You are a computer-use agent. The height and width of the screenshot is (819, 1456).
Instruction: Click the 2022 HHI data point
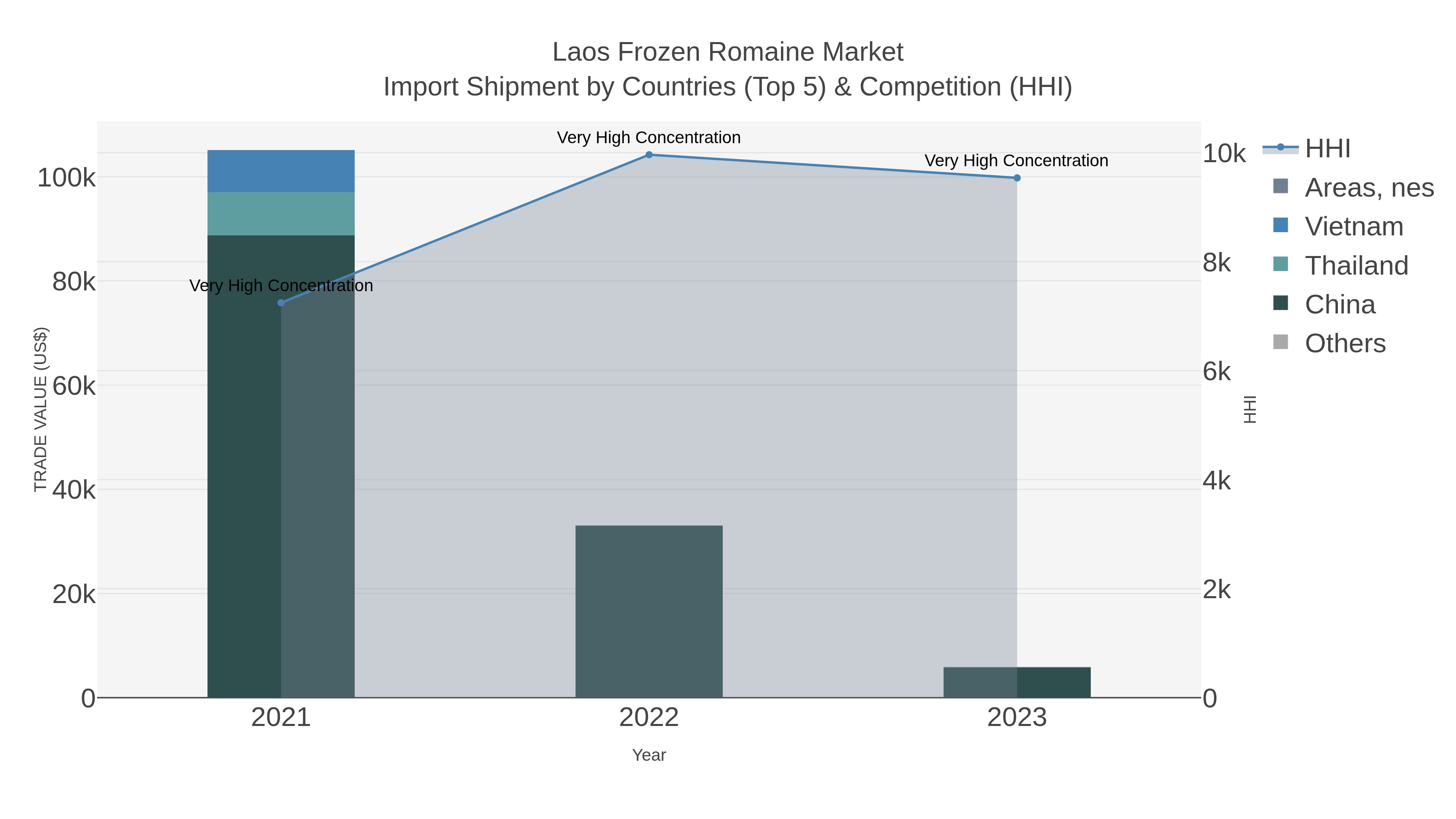649,155
